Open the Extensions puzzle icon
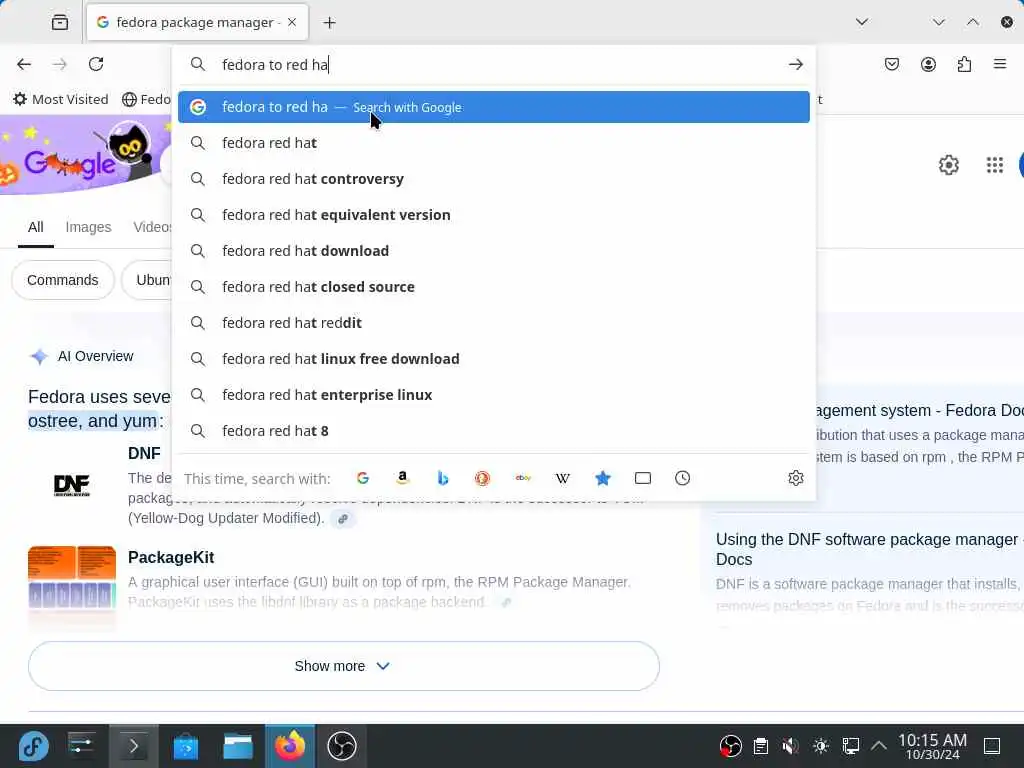1024x768 pixels. click(964, 64)
